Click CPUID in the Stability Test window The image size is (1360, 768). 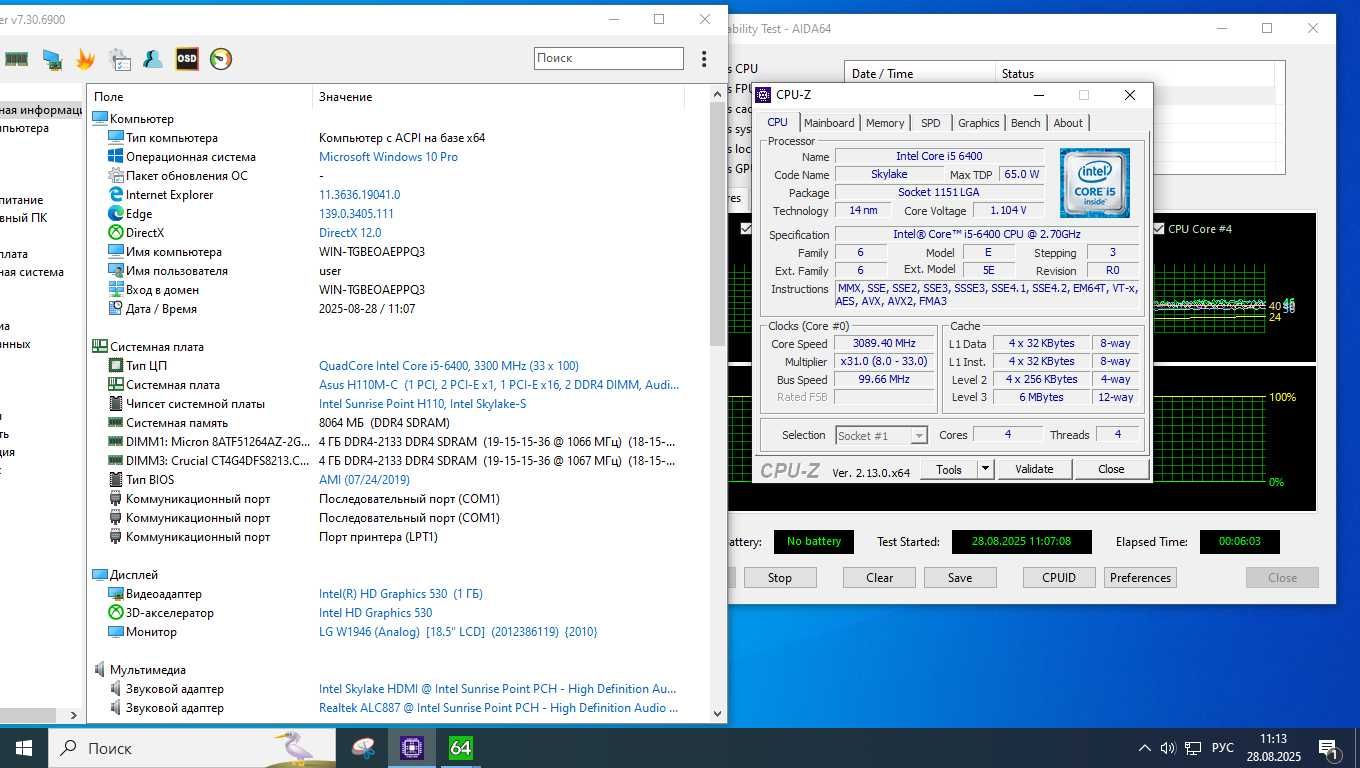[1059, 578]
